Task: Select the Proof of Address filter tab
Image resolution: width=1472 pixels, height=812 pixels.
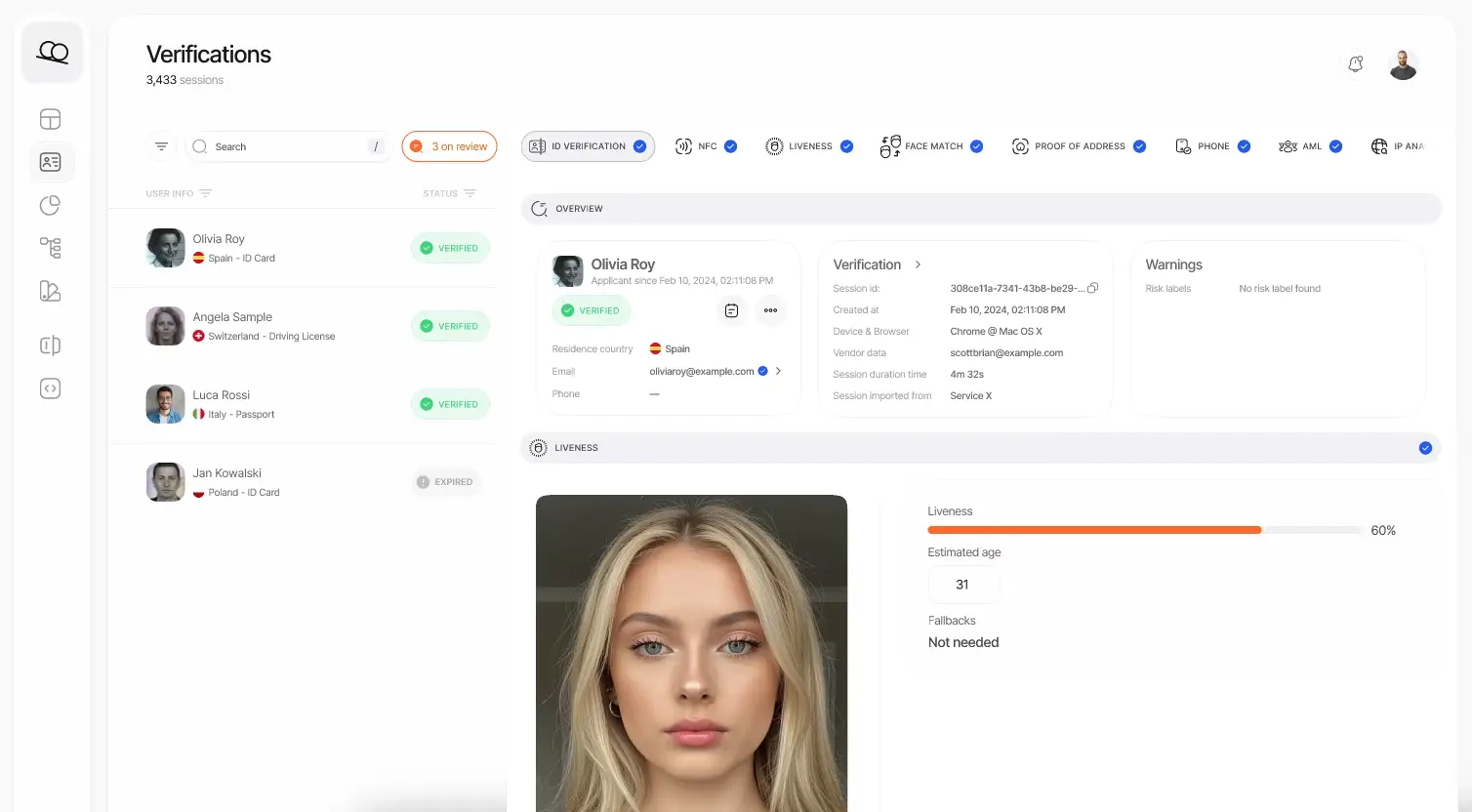Action: 1081,145
